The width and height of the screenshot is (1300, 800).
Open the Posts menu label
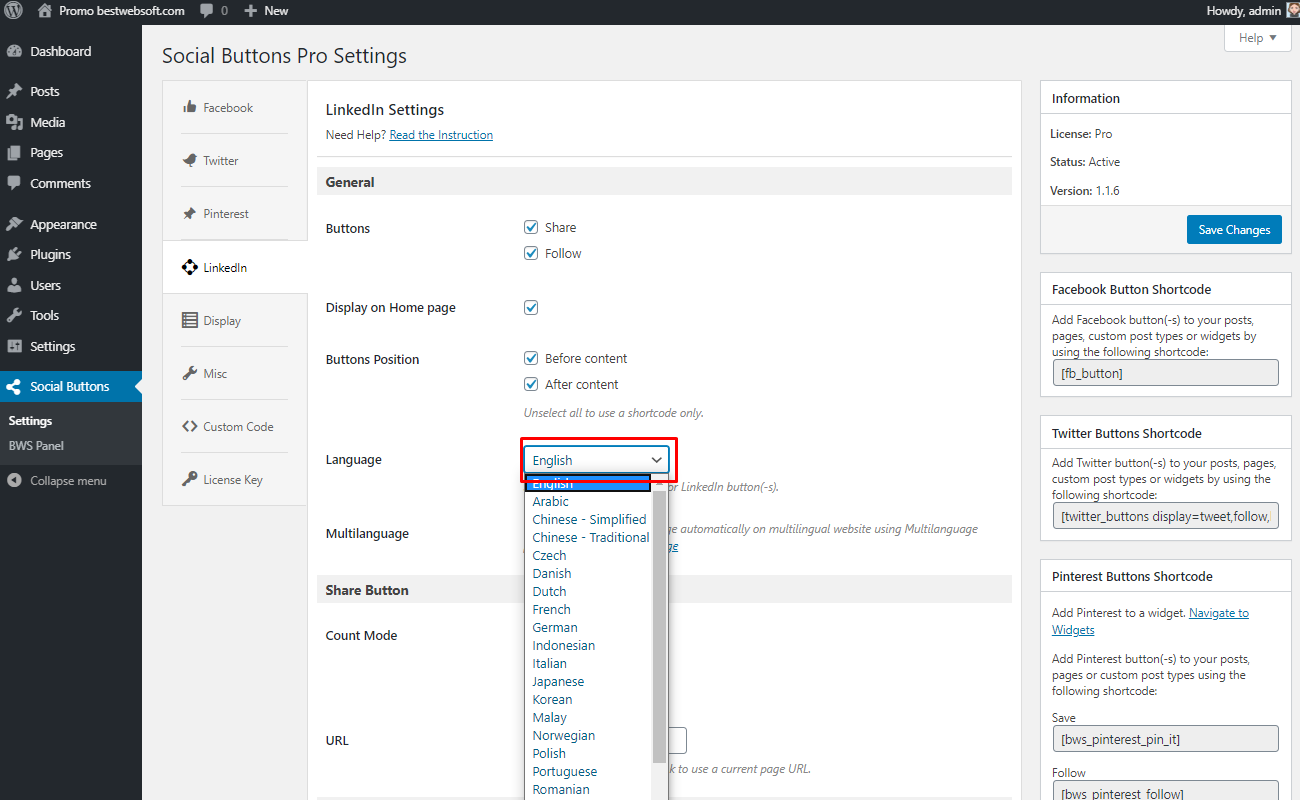click(x=45, y=91)
